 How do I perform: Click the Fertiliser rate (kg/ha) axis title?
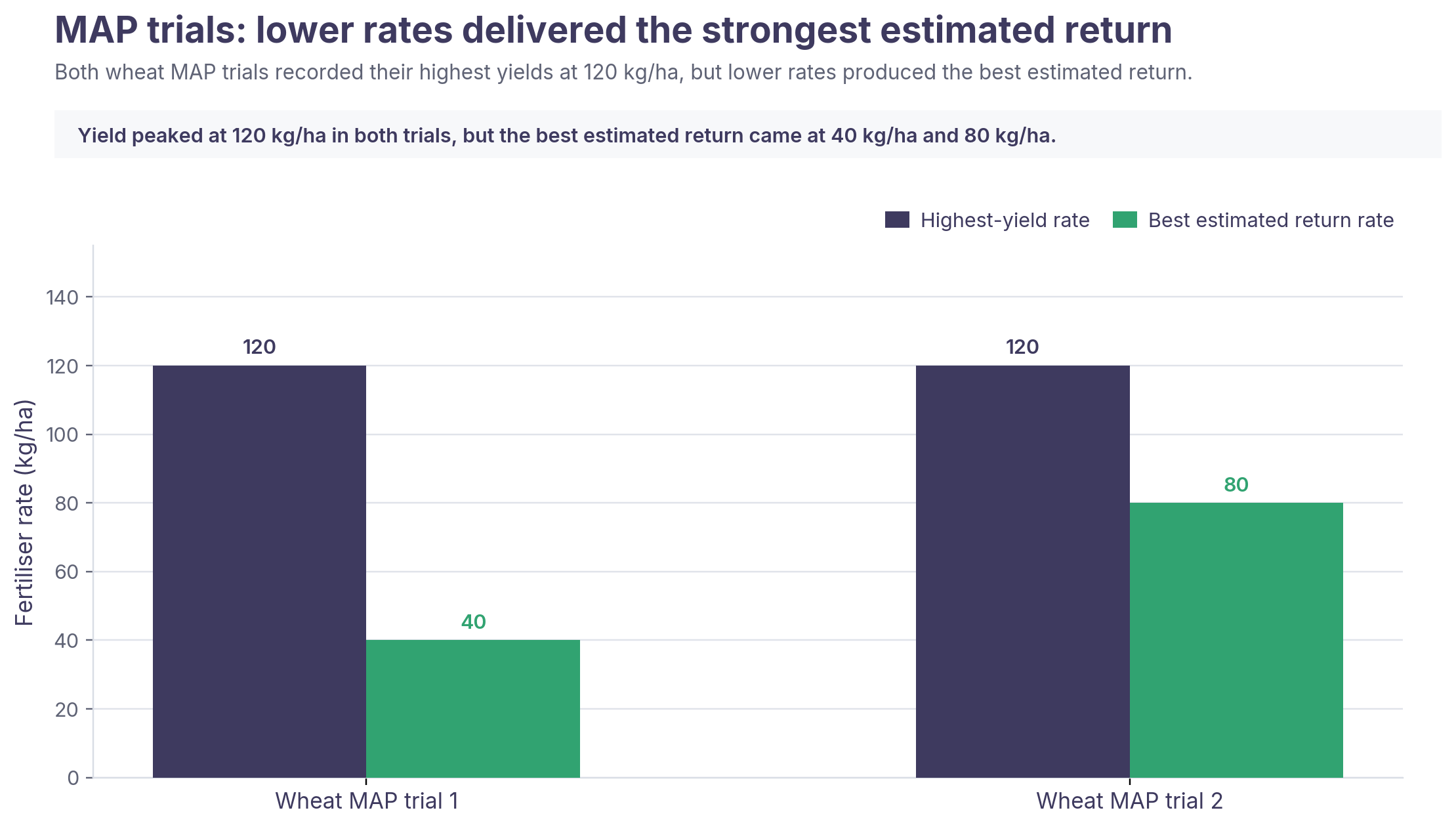(x=24, y=513)
